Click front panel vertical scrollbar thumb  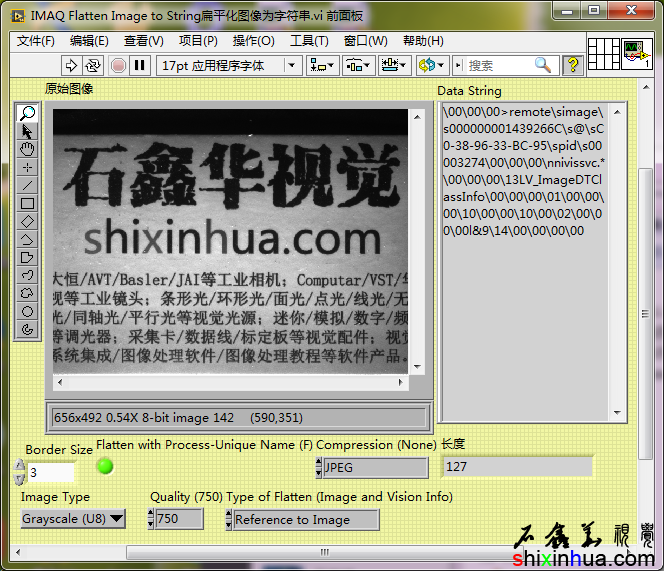(x=645, y=313)
